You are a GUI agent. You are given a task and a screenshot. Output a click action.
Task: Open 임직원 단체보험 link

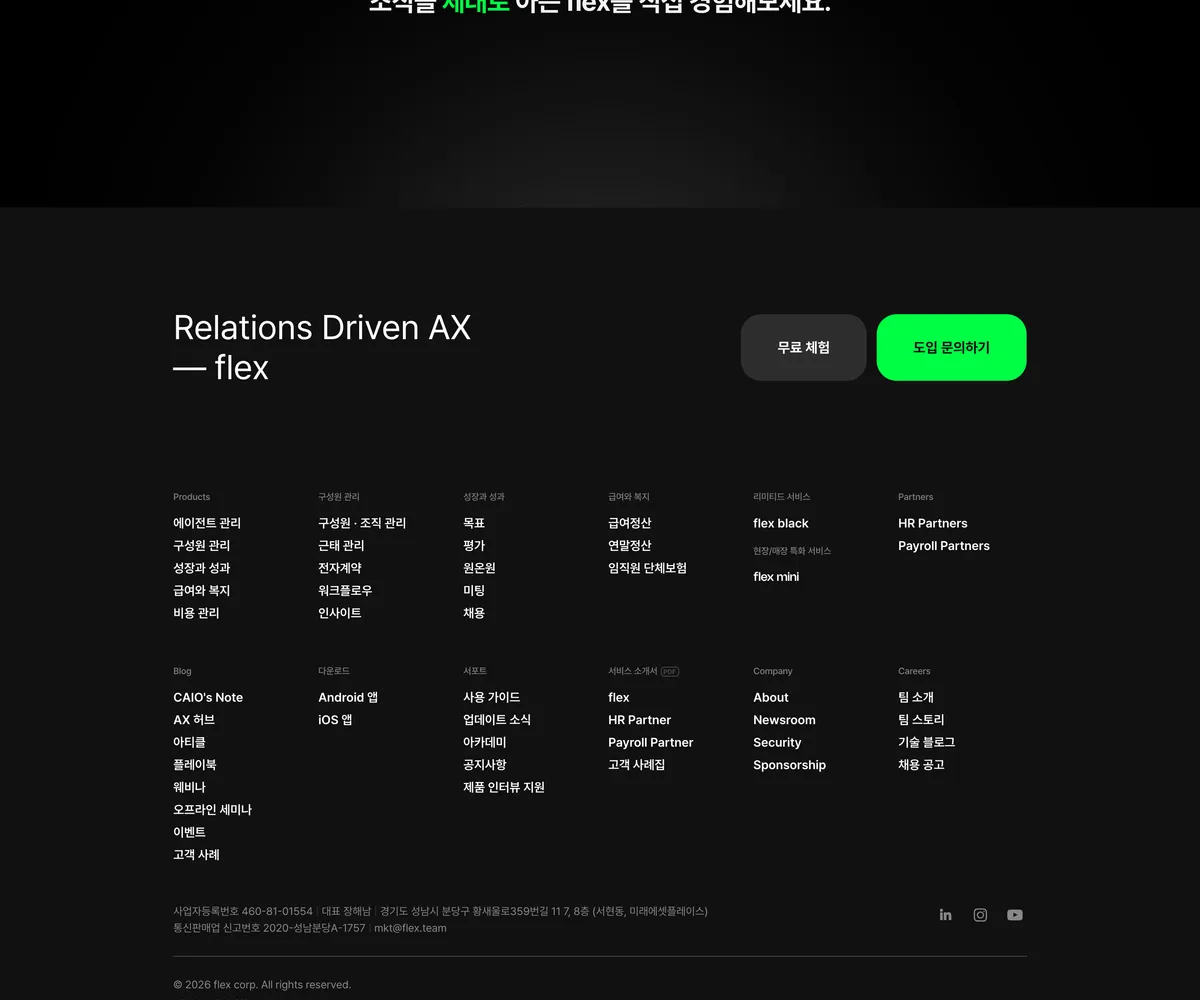(x=647, y=568)
